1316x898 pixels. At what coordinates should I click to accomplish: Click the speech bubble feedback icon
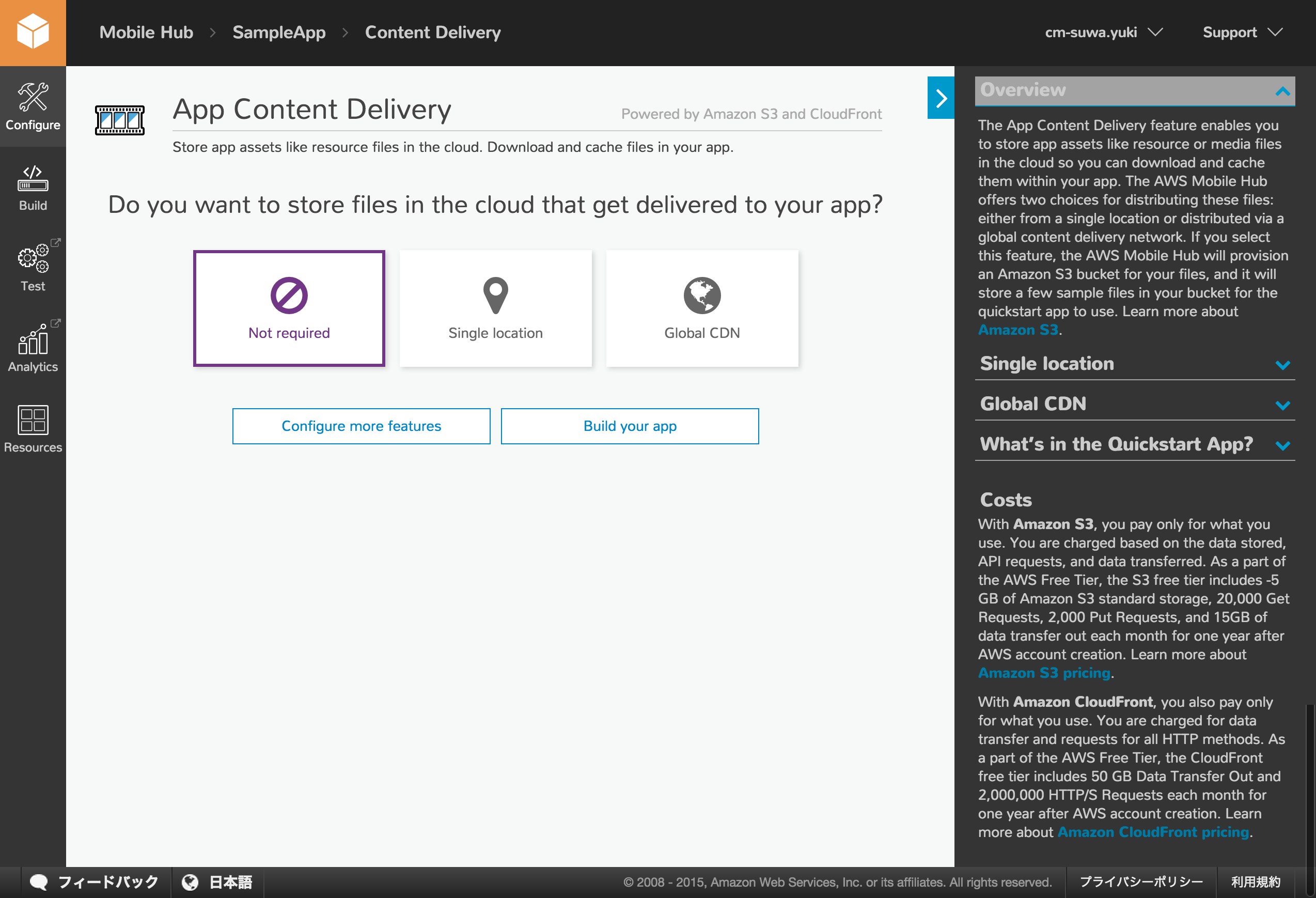point(39,881)
